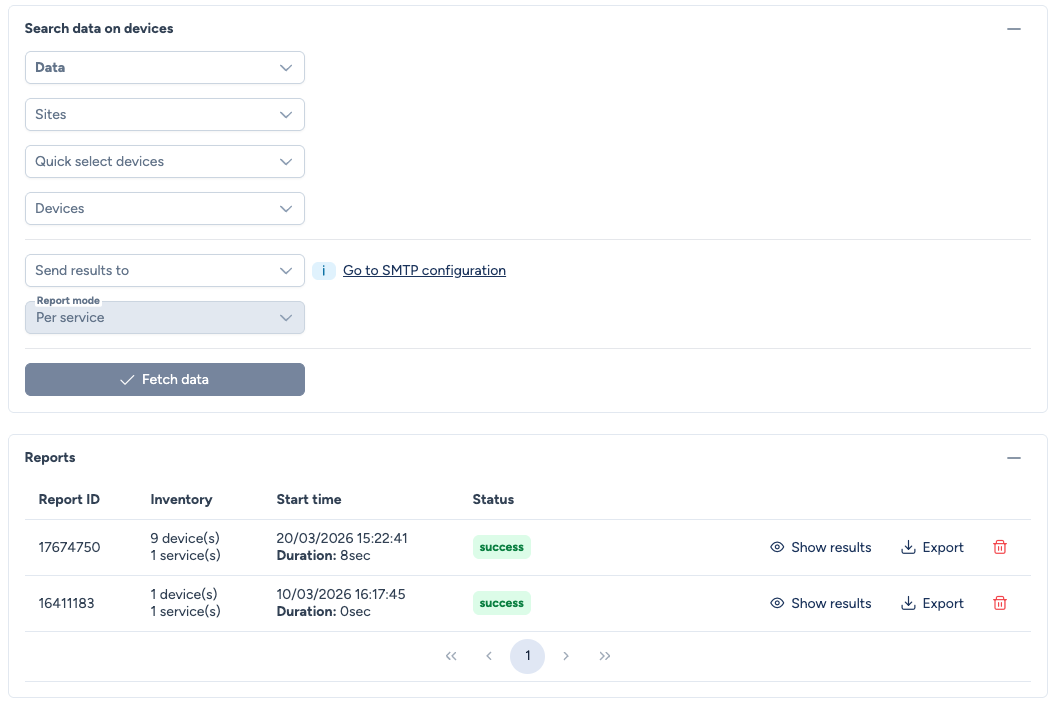The width and height of the screenshot is (1061, 706).
Task: Click the info icon beside SMTP link
Action: click(324, 271)
